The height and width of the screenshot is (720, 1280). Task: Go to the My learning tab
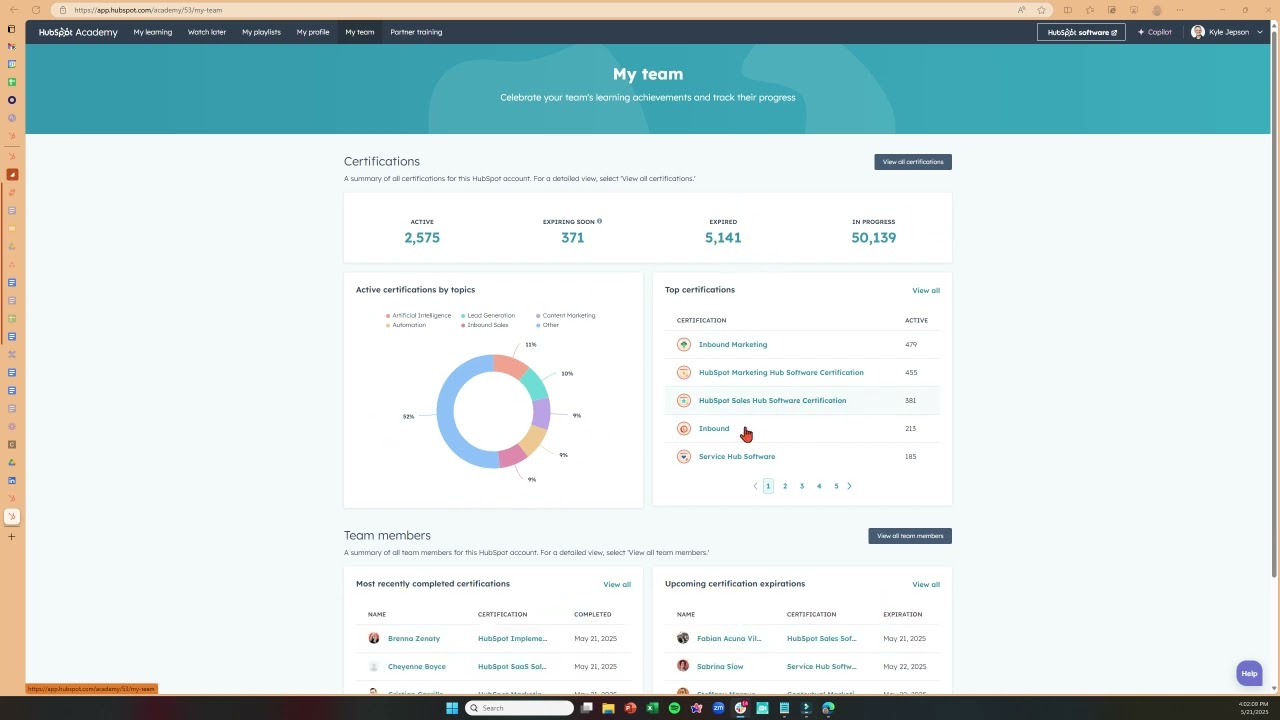(x=153, y=32)
